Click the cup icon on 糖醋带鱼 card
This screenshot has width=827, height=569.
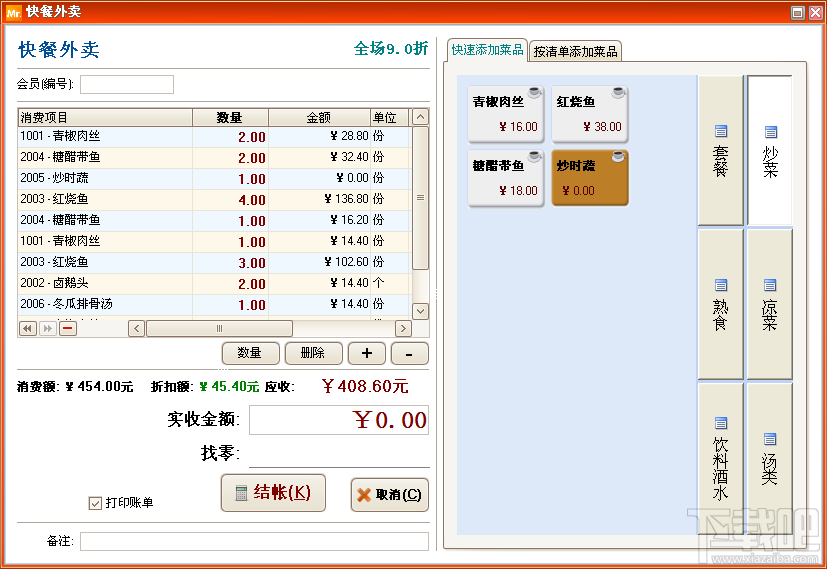(x=534, y=156)
